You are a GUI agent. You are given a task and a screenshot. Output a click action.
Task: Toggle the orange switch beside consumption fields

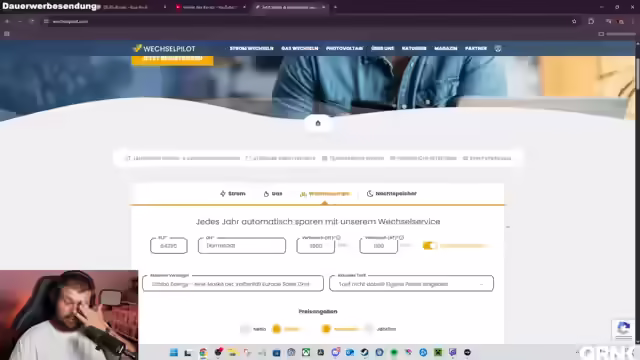click(429, 245)
